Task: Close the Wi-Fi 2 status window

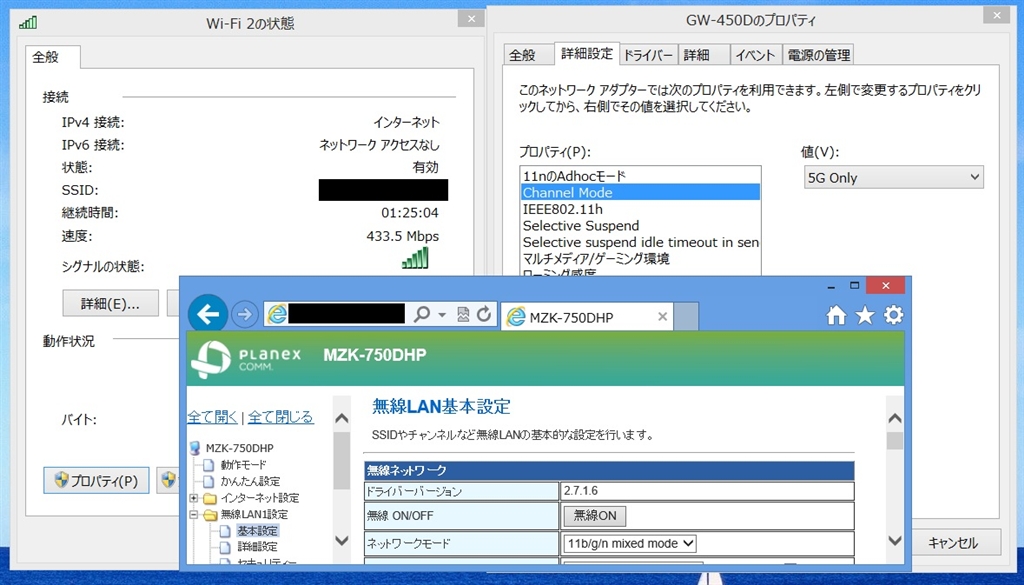Action: (471, 19)
